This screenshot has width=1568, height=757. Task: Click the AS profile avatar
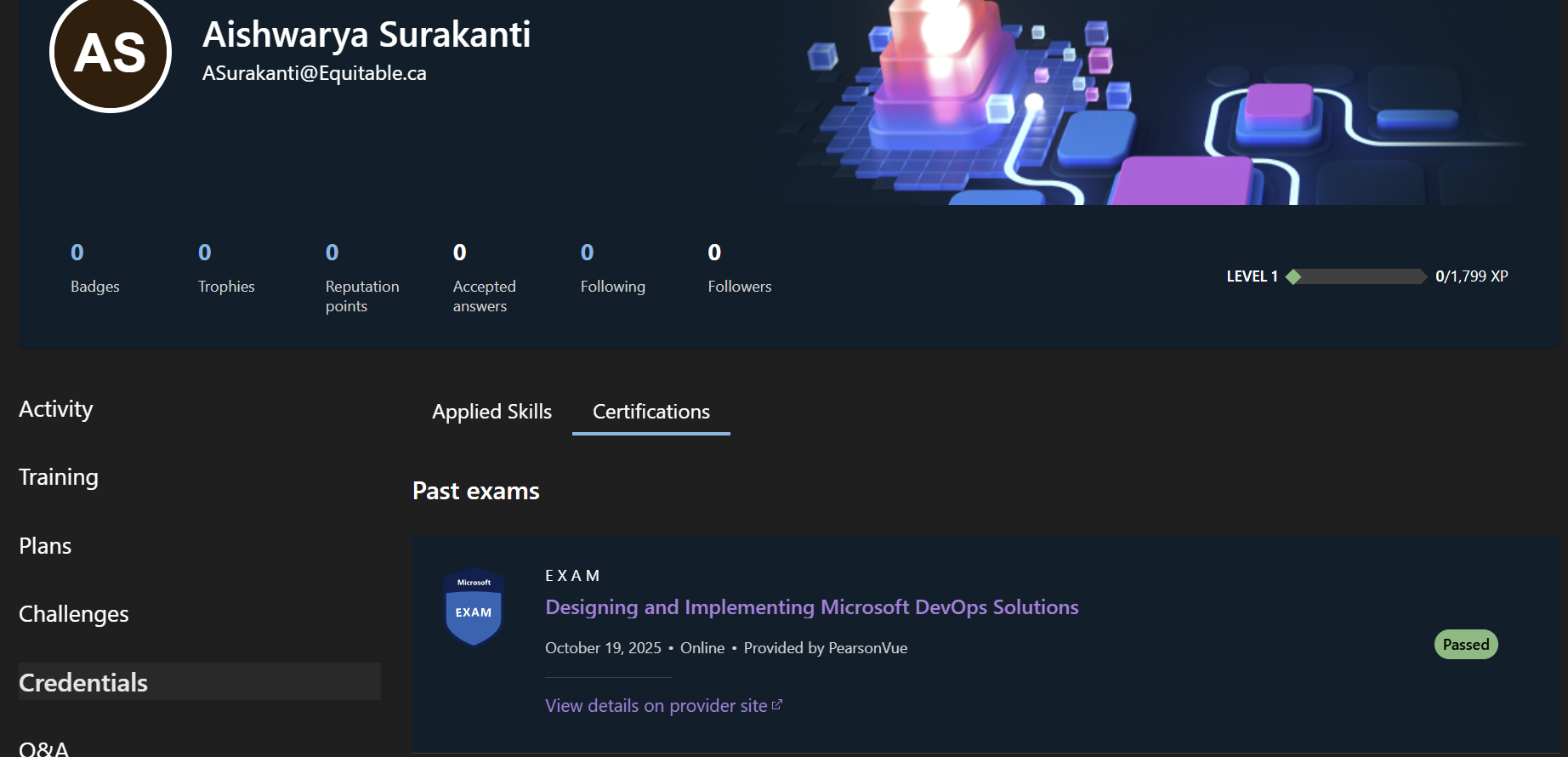(x=111, y=52)
